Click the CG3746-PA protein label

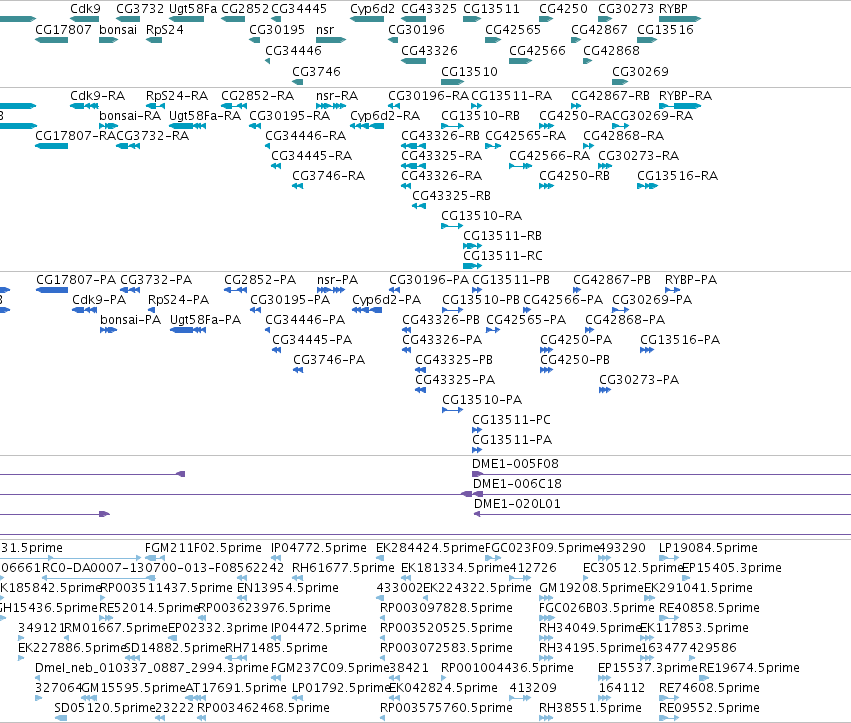[x=329, y=360]
